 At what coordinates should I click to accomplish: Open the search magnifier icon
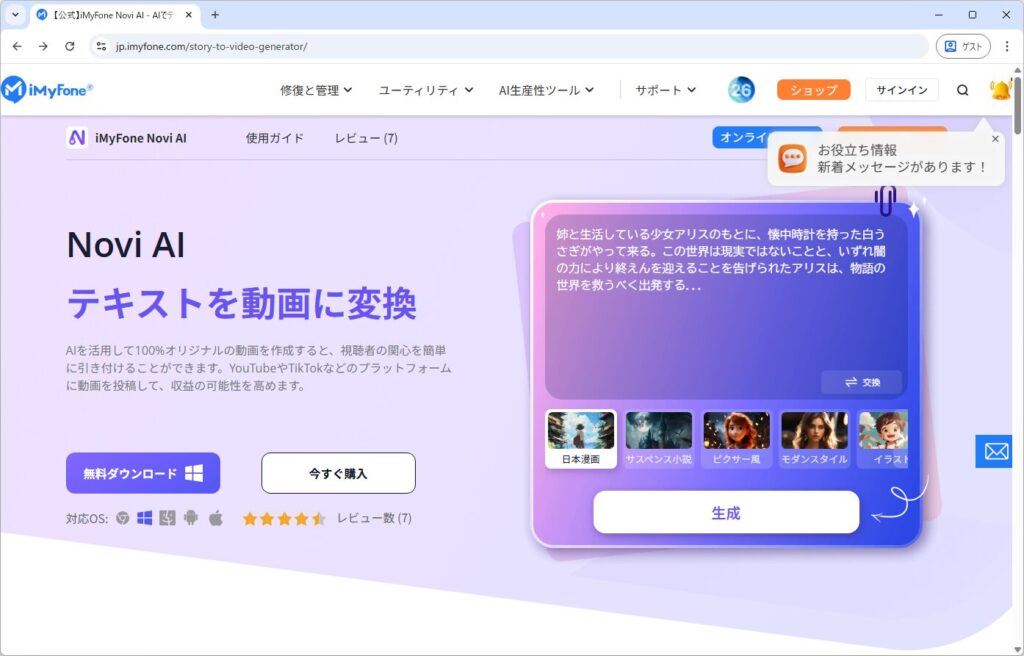click(x=962, y=90)
